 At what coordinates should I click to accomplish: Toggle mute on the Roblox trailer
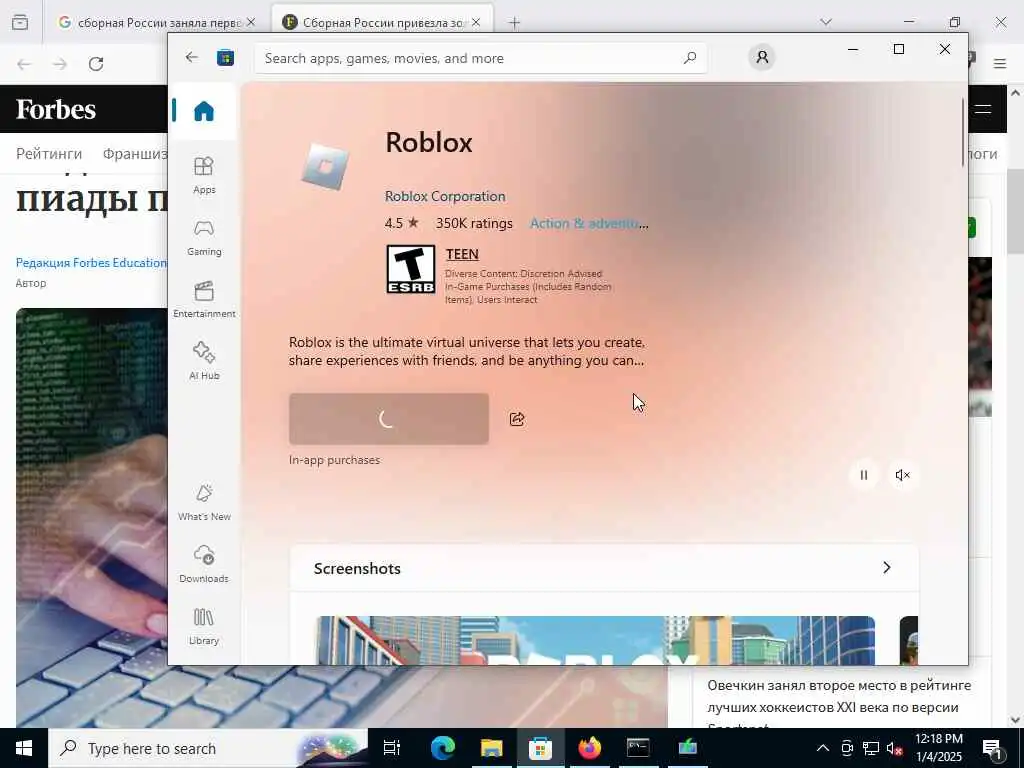(x=903, y=475)
